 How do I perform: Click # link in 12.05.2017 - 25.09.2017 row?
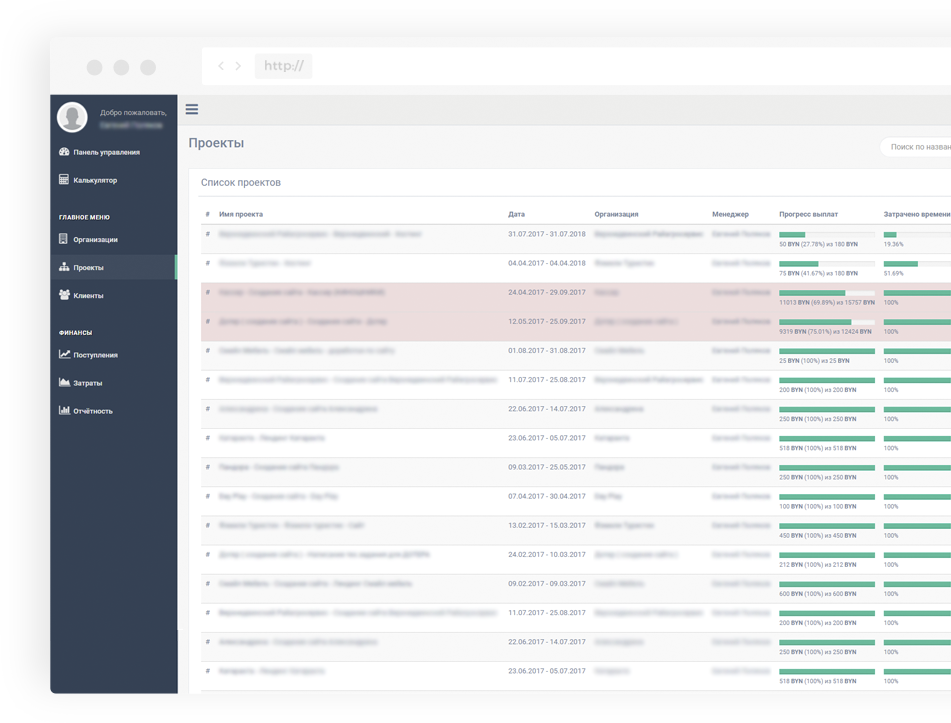(x=207, y=321)
